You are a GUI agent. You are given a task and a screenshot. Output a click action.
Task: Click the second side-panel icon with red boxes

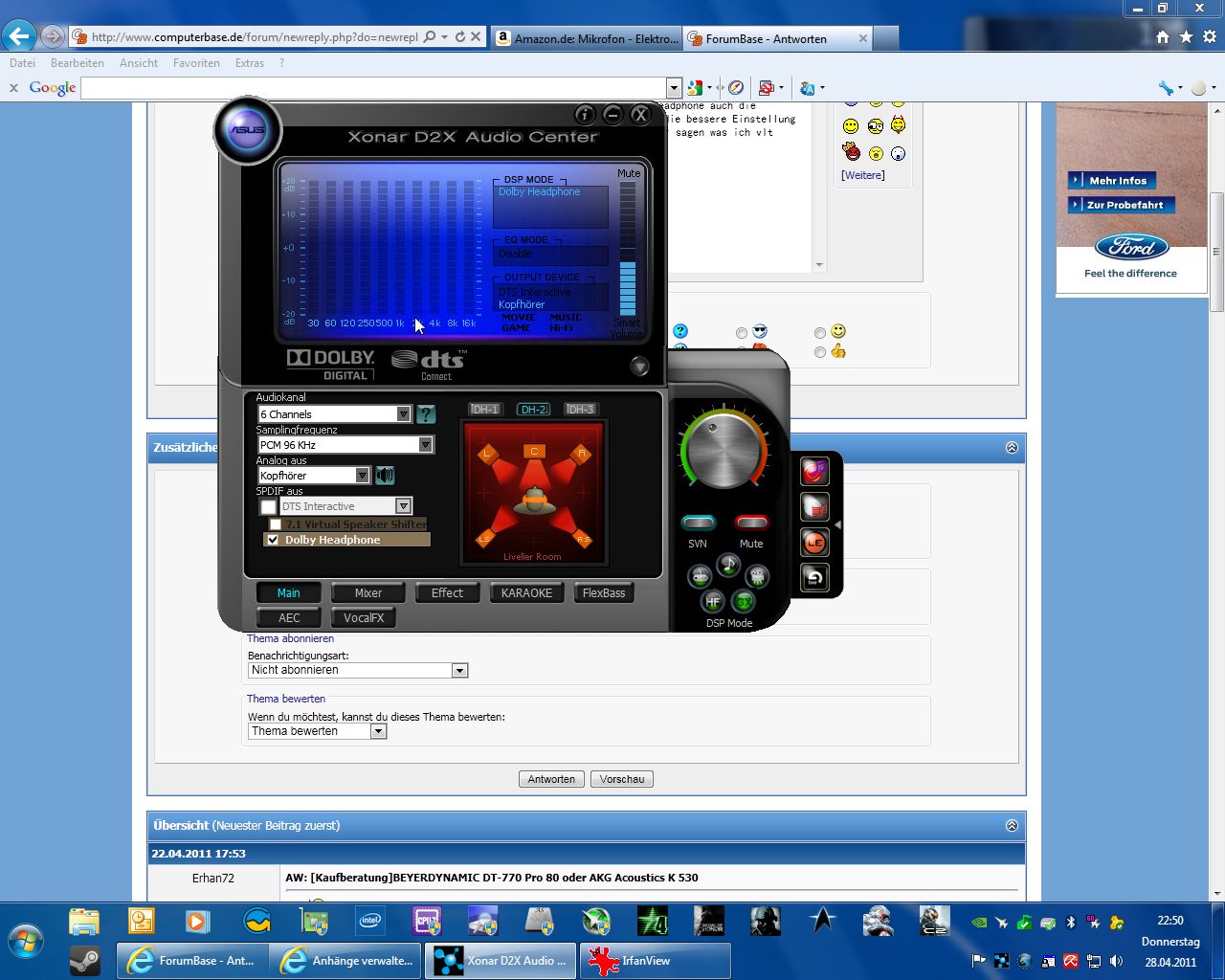[814, 507]
